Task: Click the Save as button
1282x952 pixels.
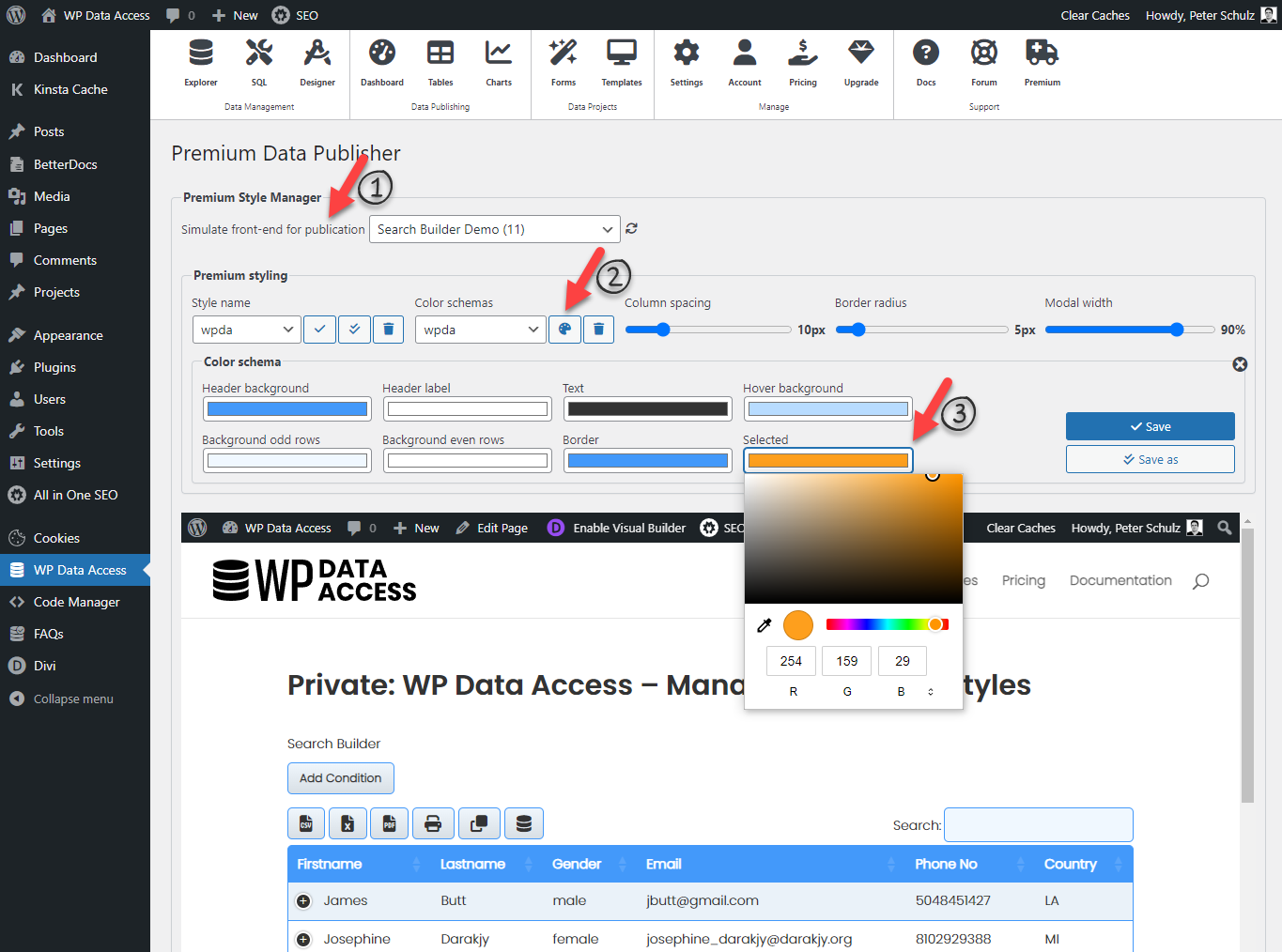Action: tap(1150, 459)
